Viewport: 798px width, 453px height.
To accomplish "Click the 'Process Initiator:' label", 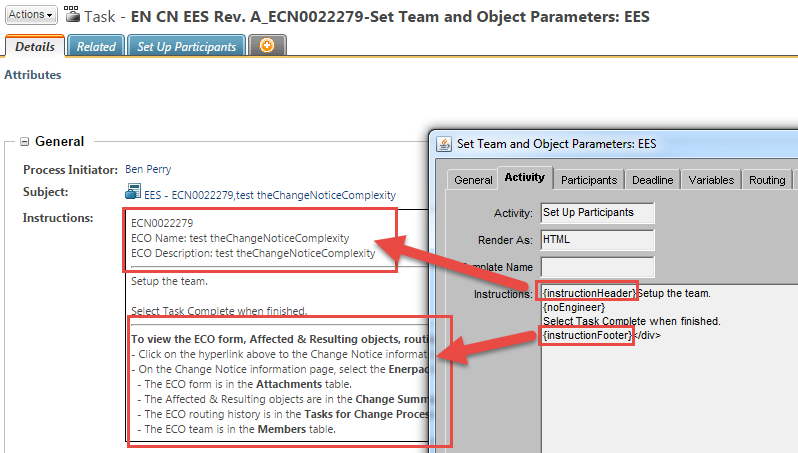I will point(70,170).
